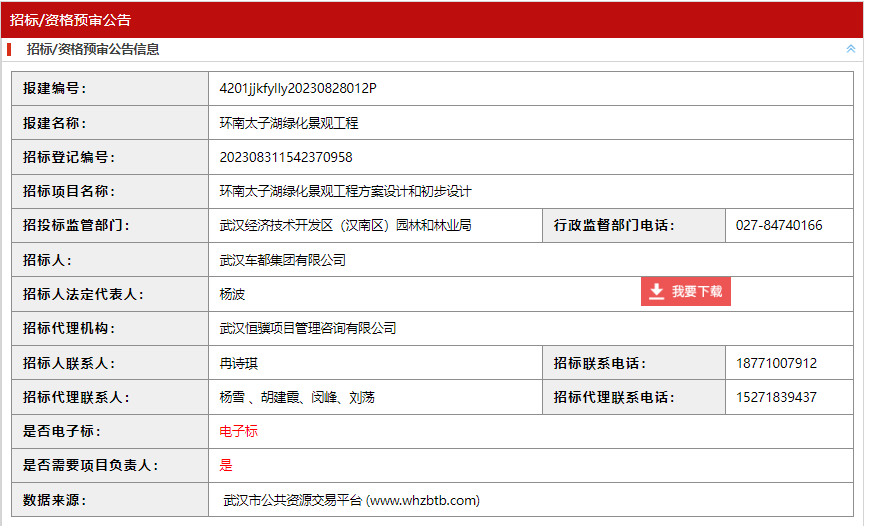Select 武汉市公共资源交易平台 (www.whzbtb.com) text
Image resolution: width=869 pixels, height=526 pixels.
[x=351, y=501]
